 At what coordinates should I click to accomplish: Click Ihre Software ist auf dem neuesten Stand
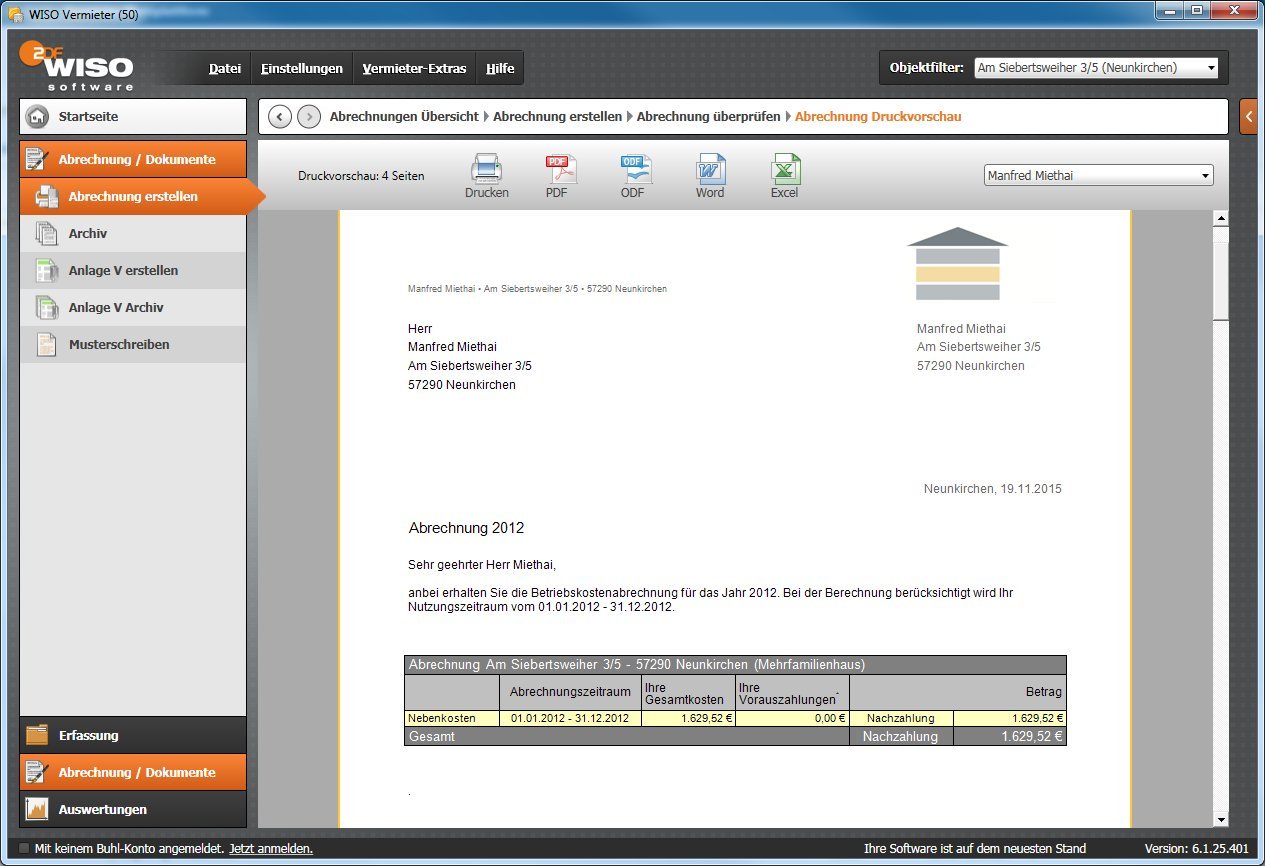[x=975, y=849]
